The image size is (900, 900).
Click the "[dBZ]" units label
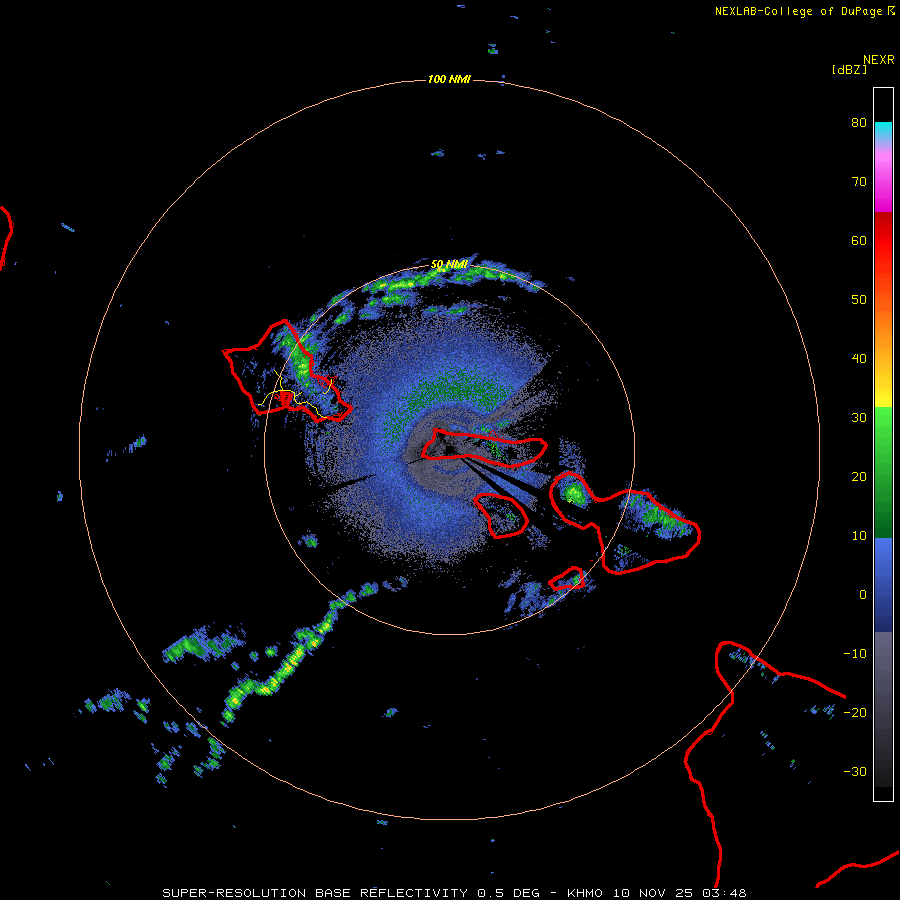tap(849, 70)
